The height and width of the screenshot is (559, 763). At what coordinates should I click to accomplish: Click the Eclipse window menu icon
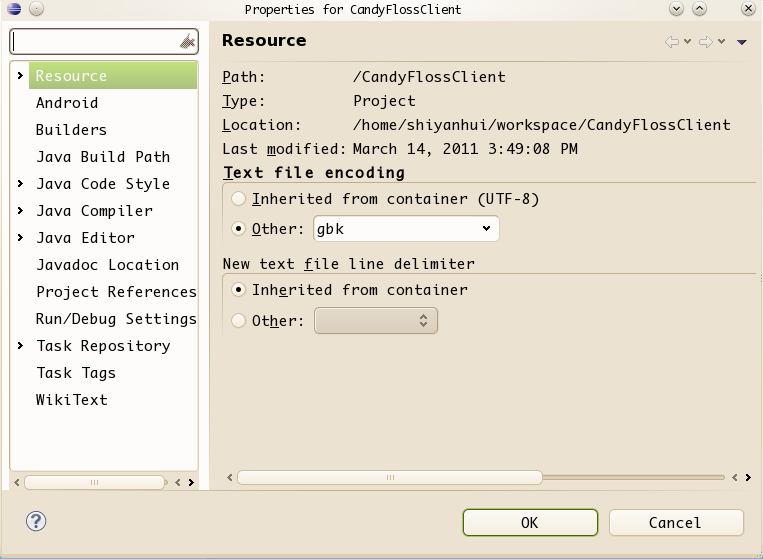pyautogui.click(x=13, y=9)
